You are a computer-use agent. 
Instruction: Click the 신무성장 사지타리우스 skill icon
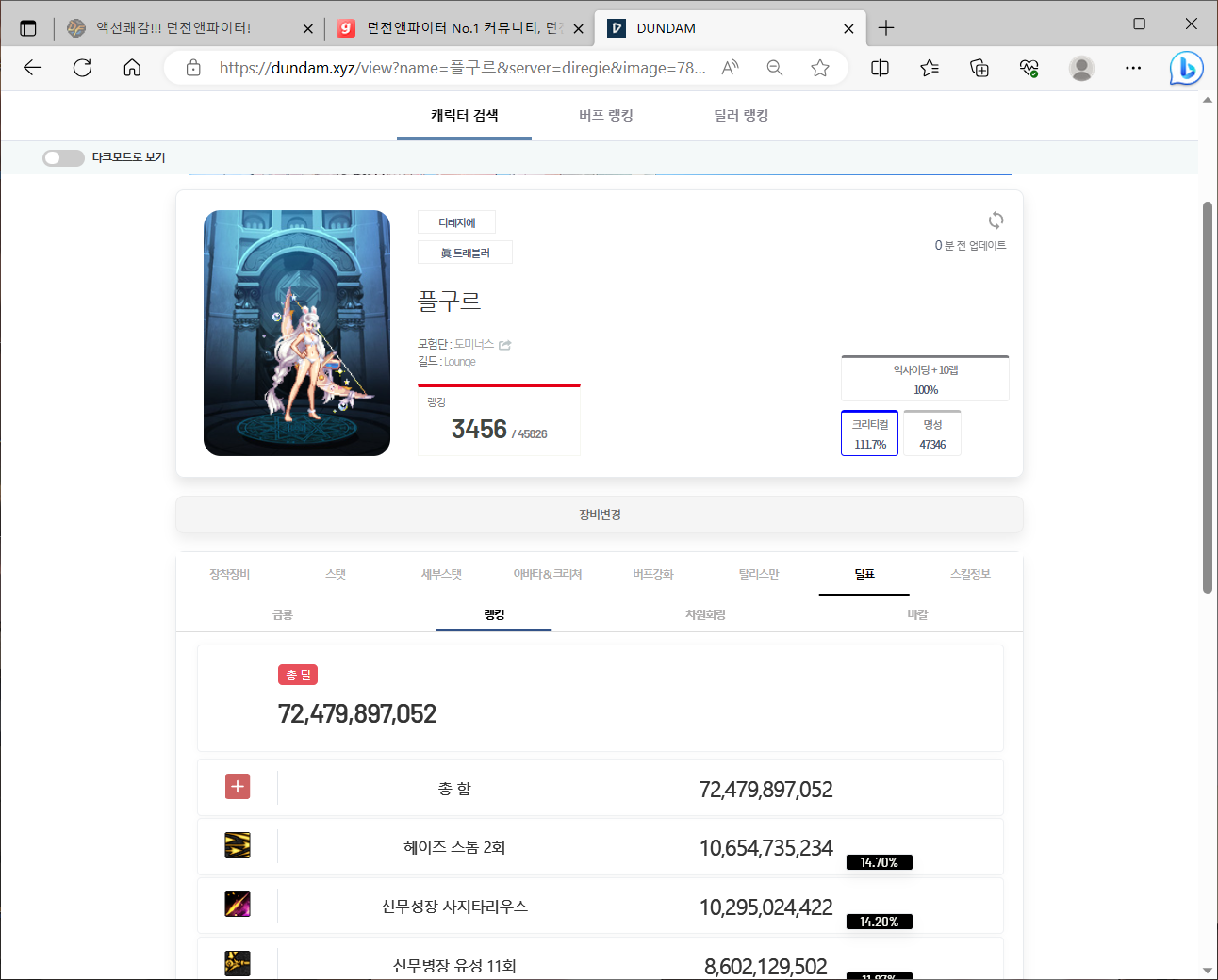[x=238, y=905]
